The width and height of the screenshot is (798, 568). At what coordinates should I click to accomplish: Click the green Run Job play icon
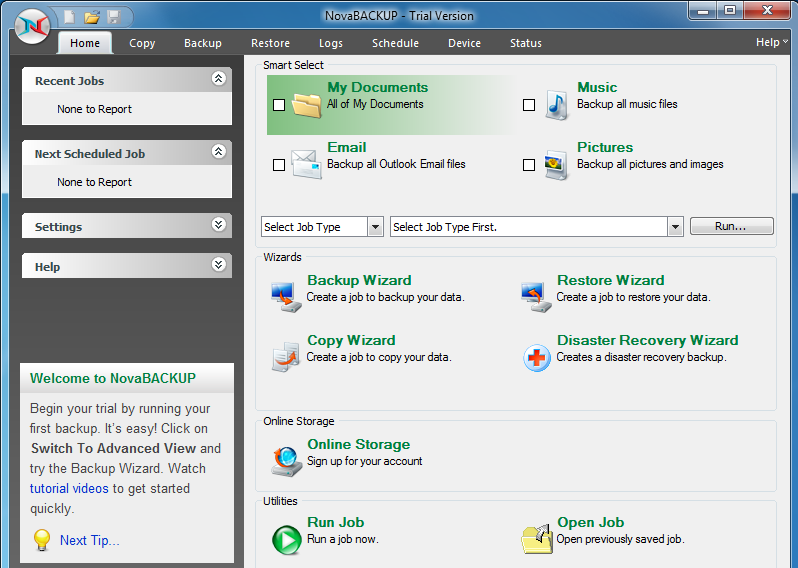(x=287, y=539)
